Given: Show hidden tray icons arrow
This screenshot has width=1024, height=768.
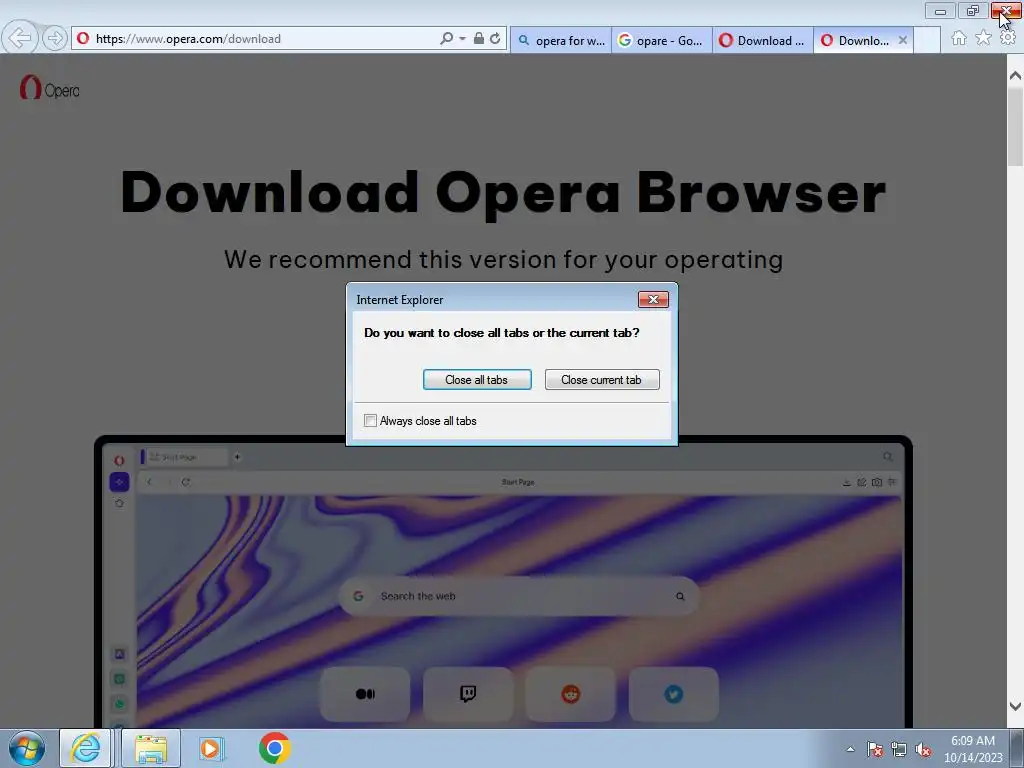Looking at the screenshot, I should 850,749.
